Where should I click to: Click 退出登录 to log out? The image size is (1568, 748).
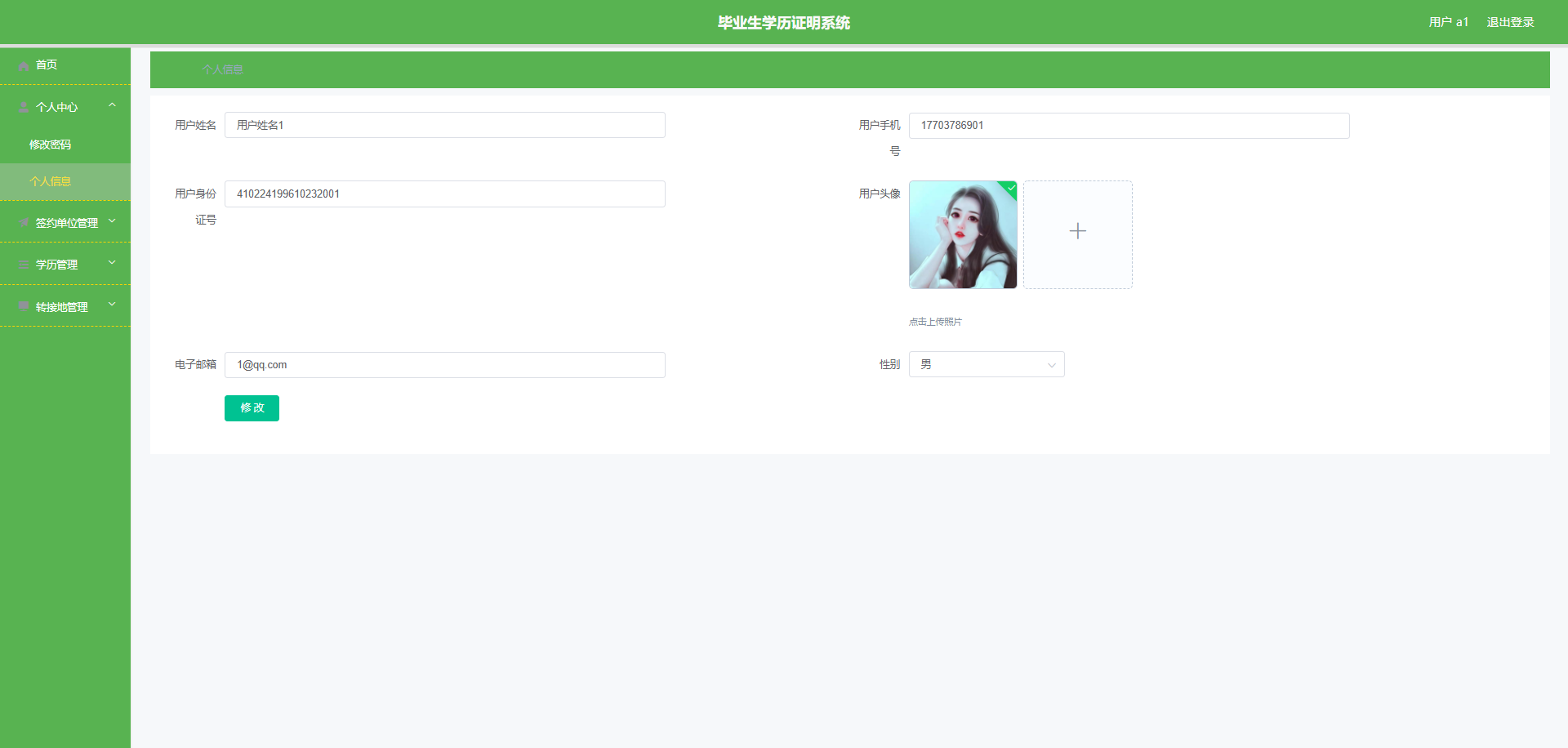(x=1510, y=22)
